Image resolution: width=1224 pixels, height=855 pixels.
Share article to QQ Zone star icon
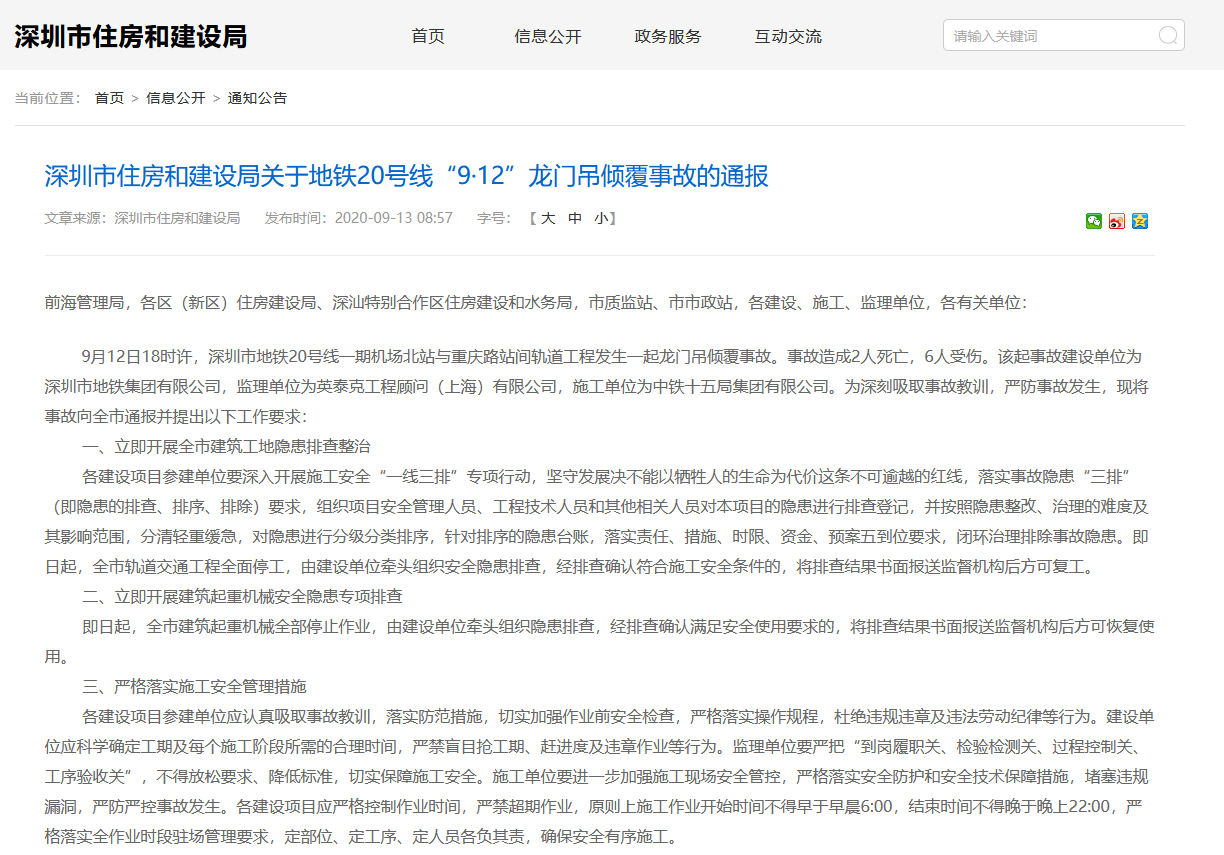pos(1140,221)
